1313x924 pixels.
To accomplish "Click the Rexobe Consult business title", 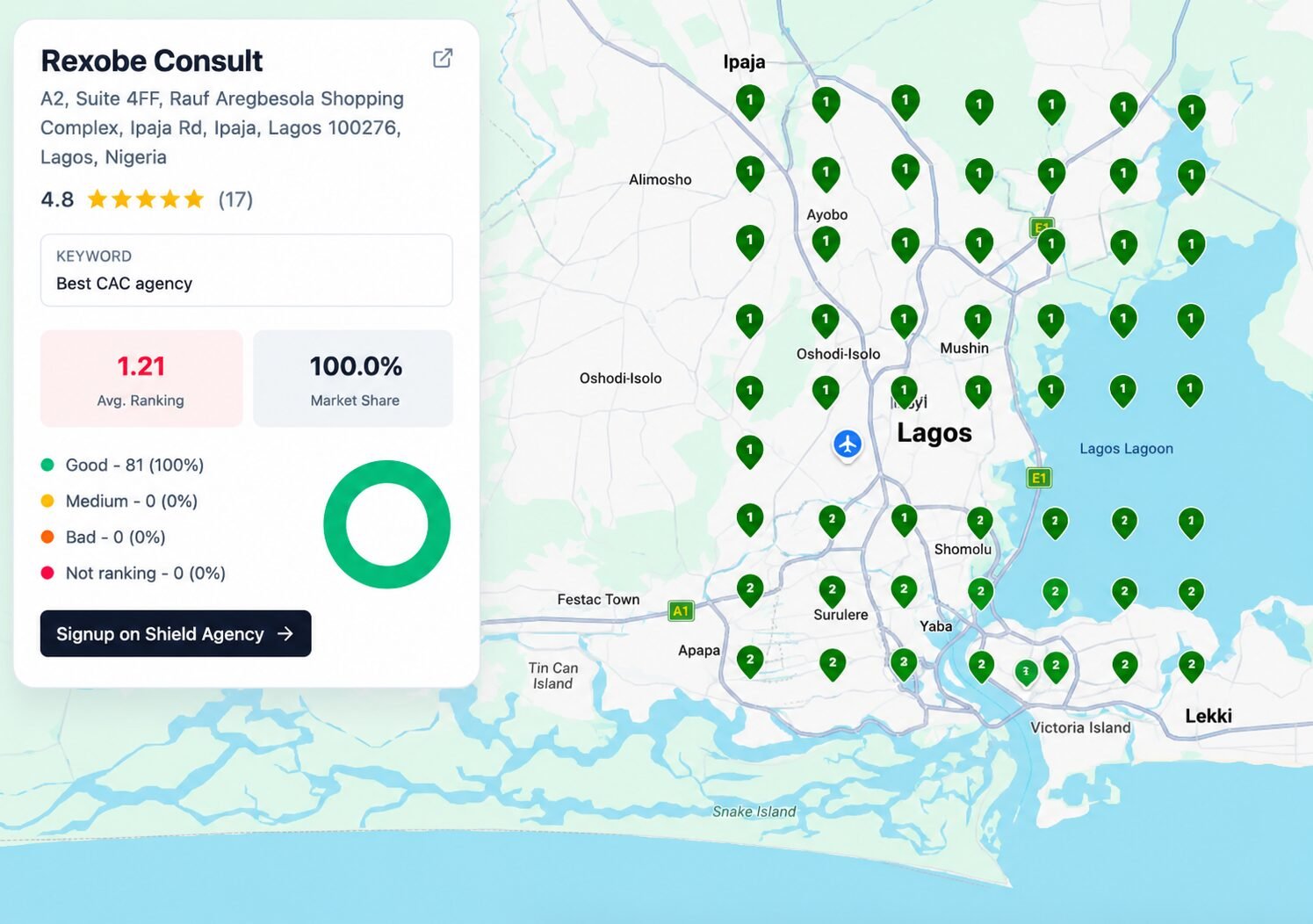I will [152, 61].
